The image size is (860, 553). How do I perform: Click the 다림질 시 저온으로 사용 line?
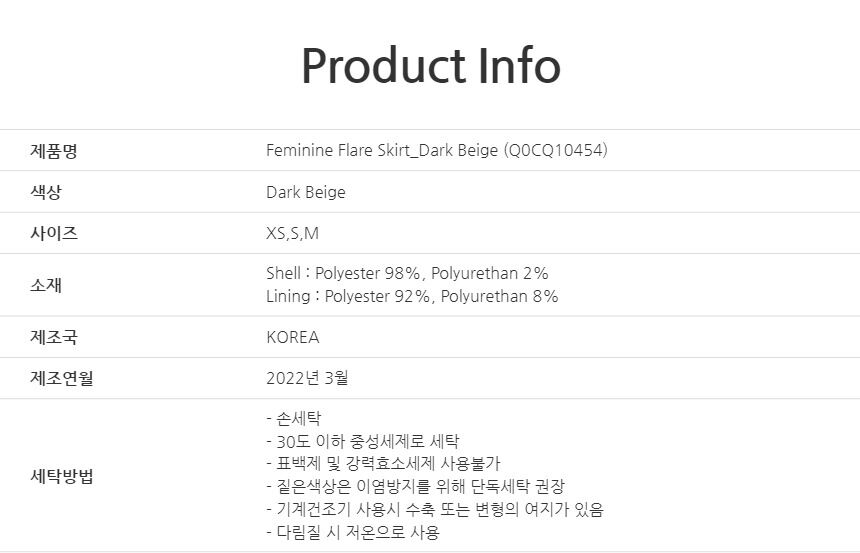(353, 532)
